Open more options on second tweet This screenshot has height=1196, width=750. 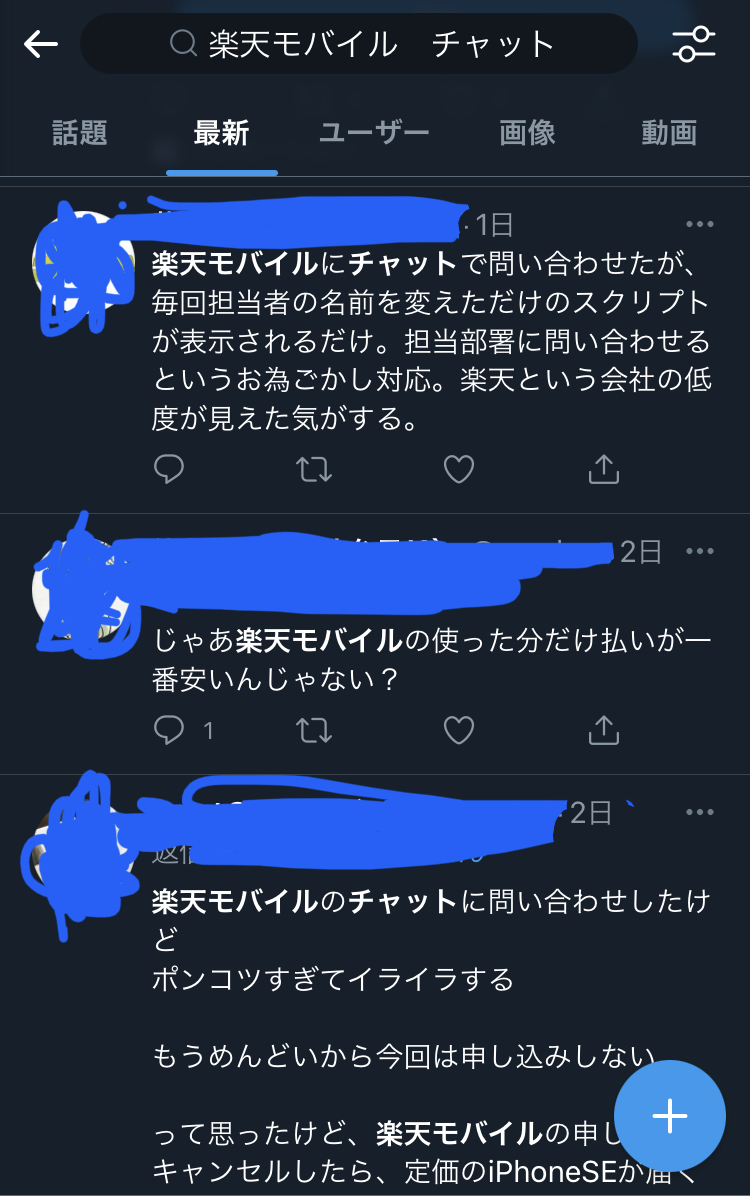(700, 551)
